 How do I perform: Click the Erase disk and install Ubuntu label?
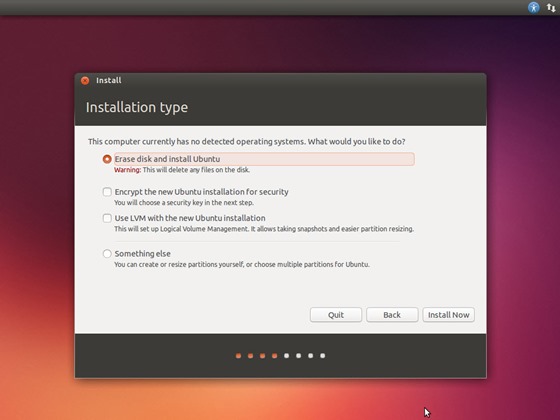[167, 159]
